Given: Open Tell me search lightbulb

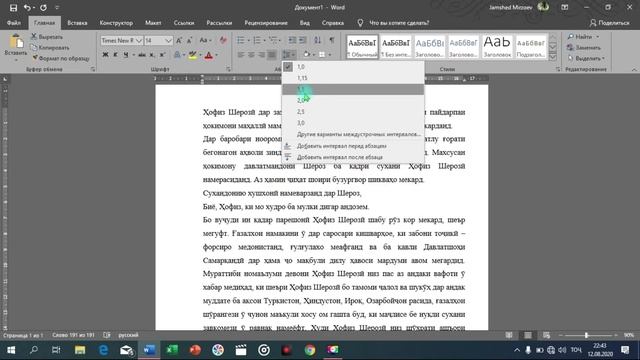Looking at the screenshot, I should point(360,23).
